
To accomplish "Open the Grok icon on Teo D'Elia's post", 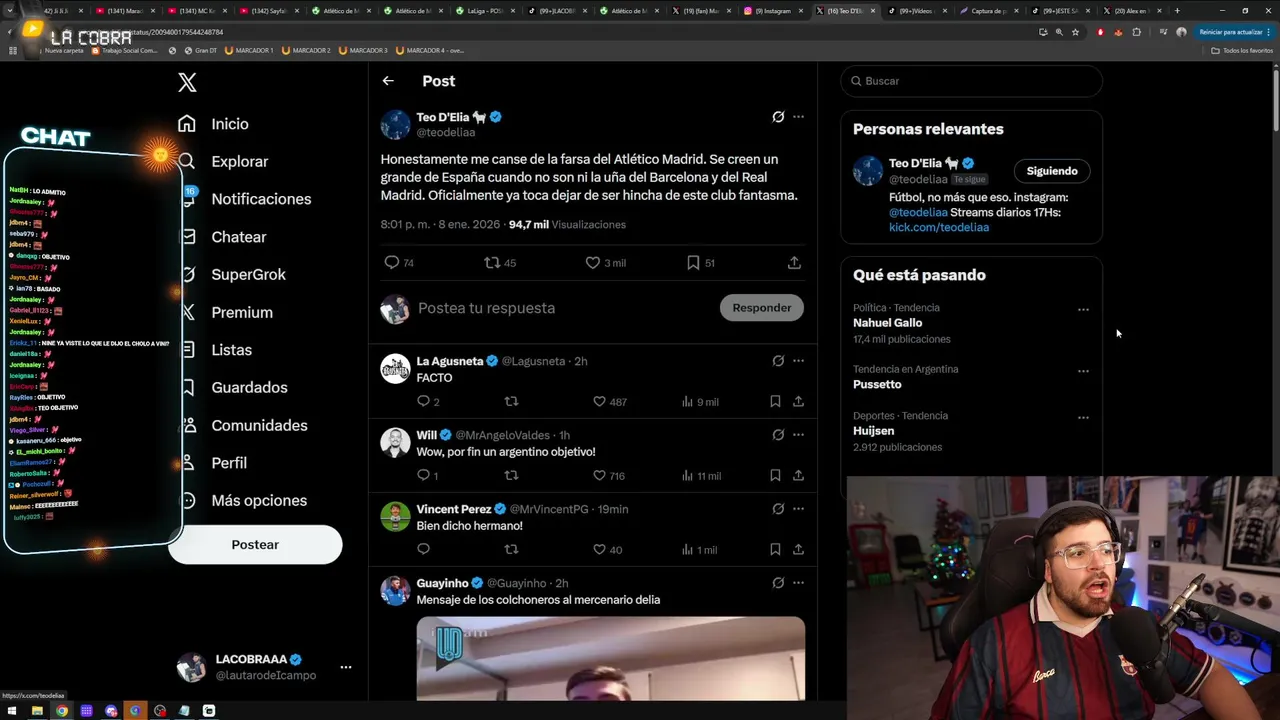I will 778,117.
